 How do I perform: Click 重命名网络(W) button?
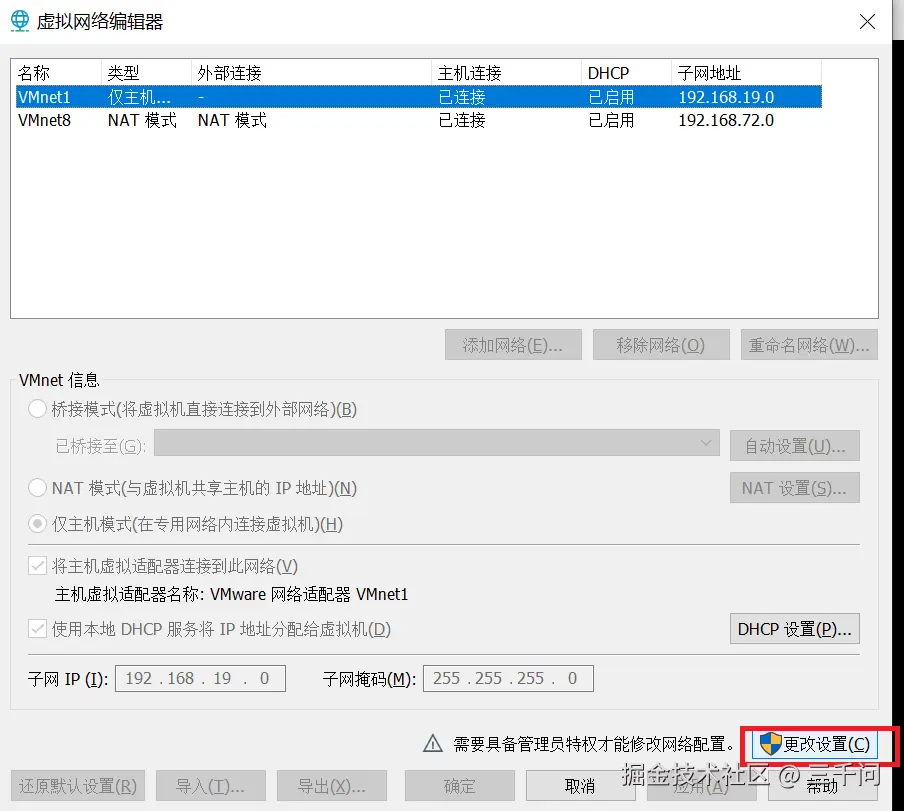tap(809, 345)
